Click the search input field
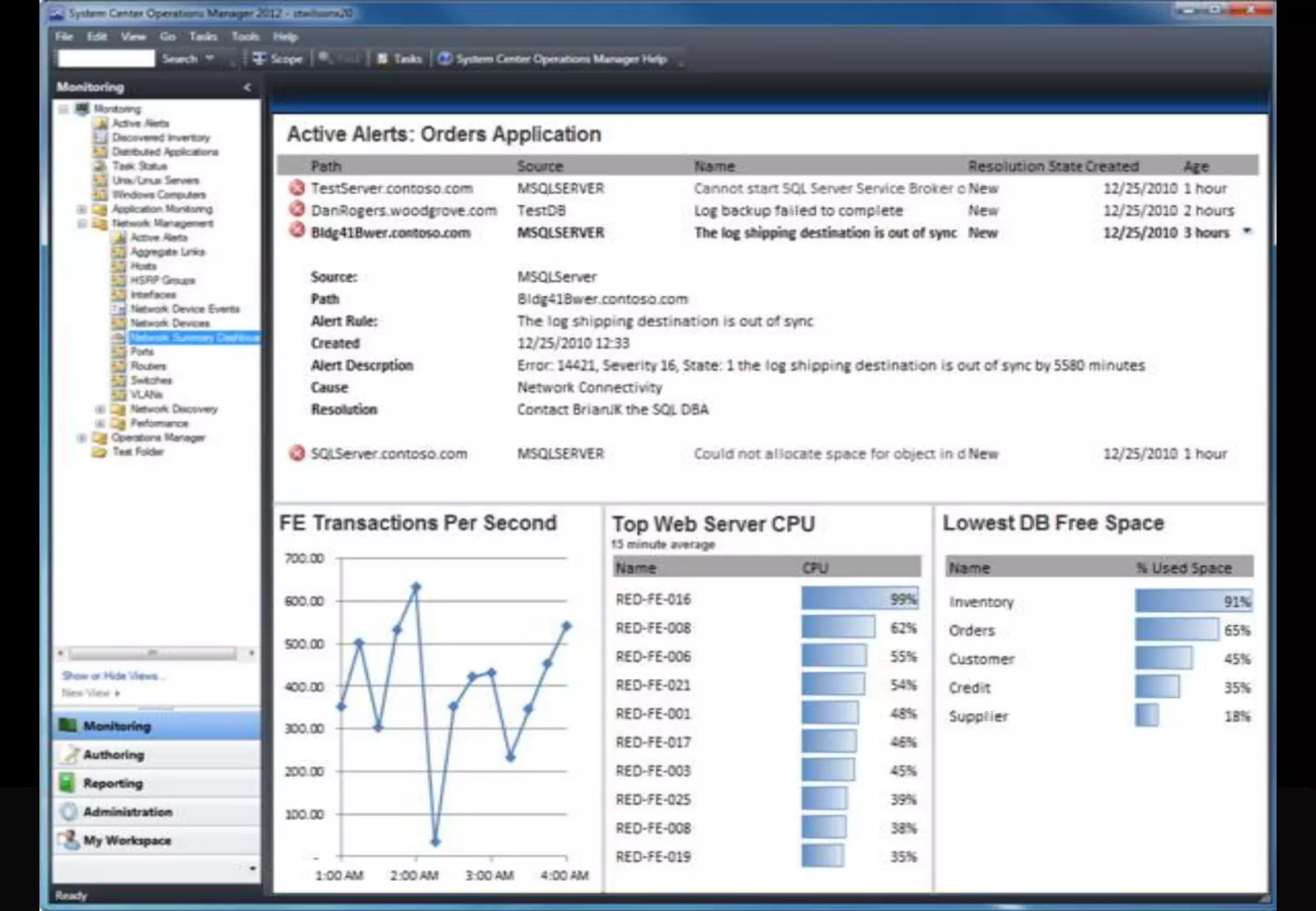 [106, 59]
